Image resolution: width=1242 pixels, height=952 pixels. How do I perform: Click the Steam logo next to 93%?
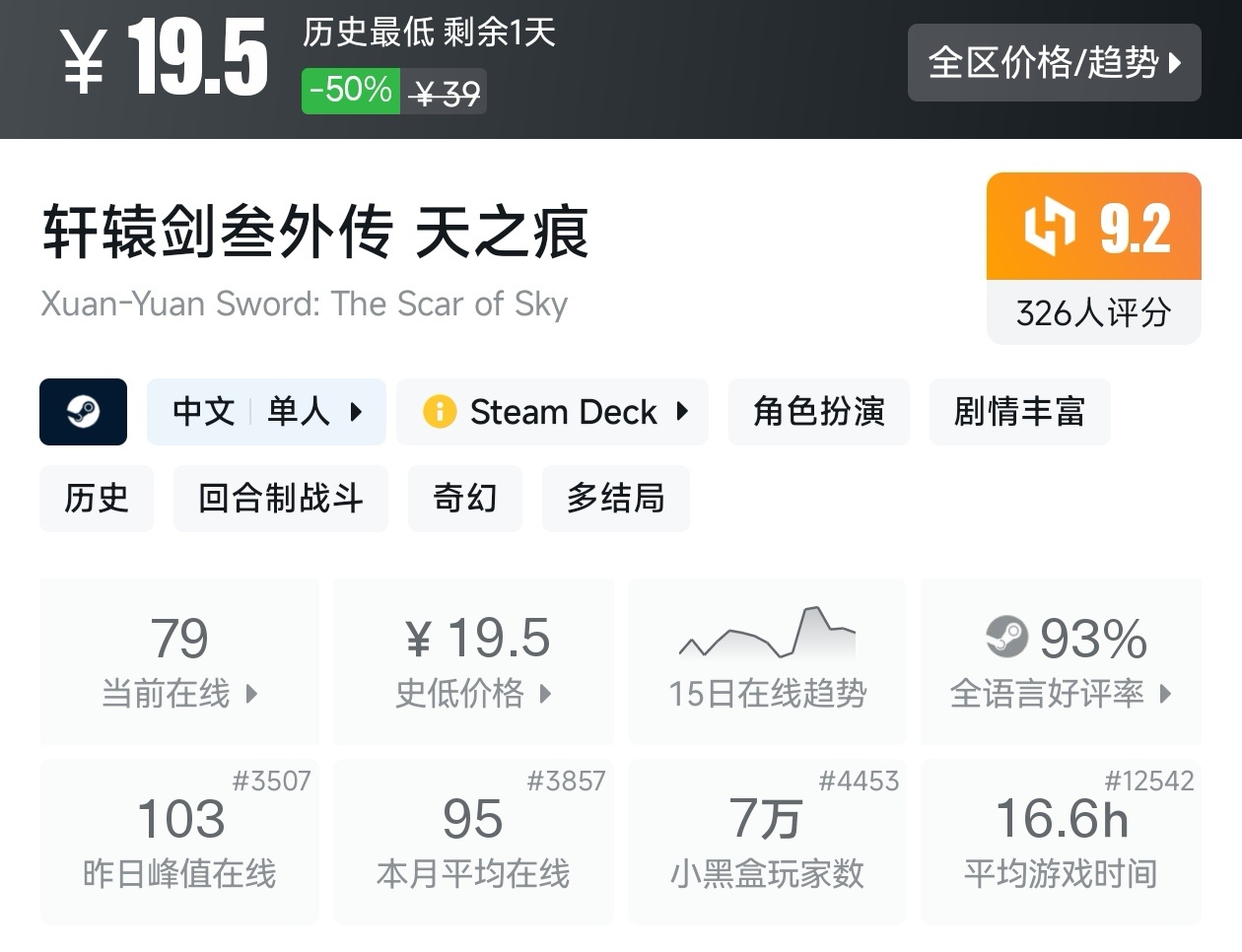[x=1006, y=638]
